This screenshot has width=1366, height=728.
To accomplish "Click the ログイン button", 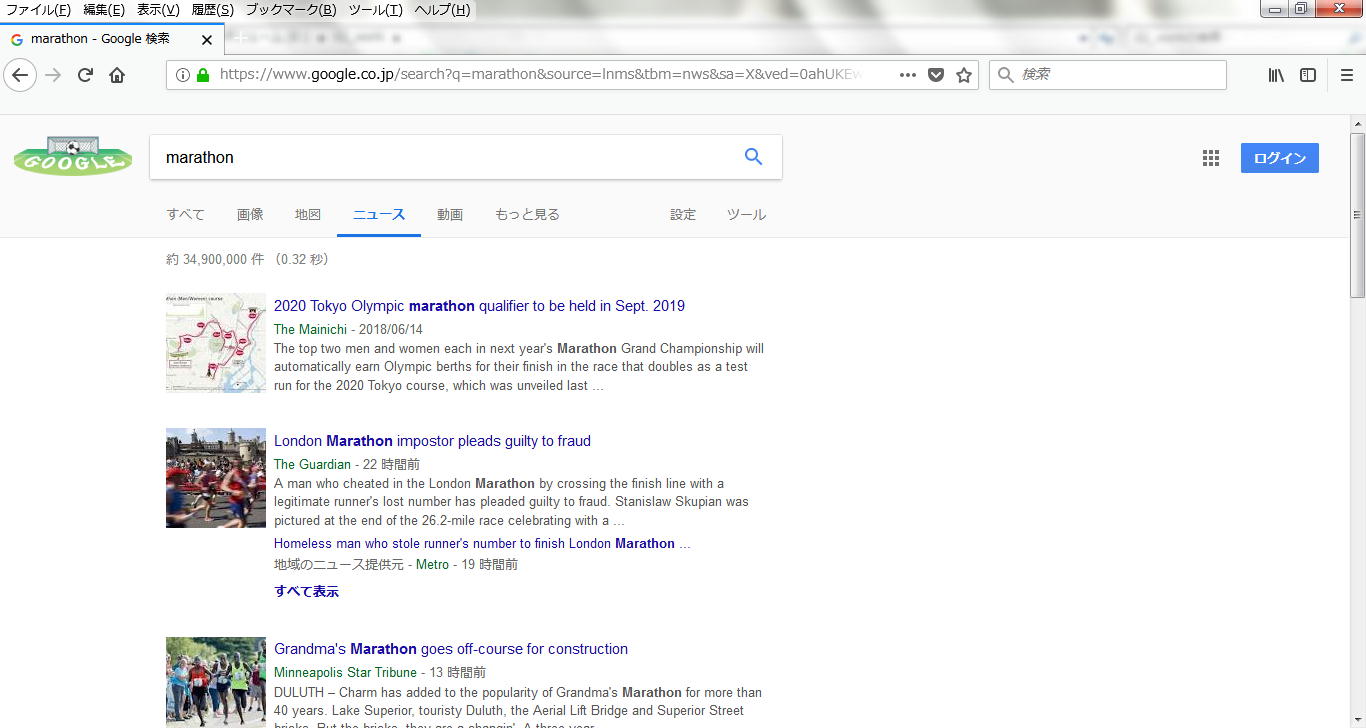I will click(x=1280, y=158).
